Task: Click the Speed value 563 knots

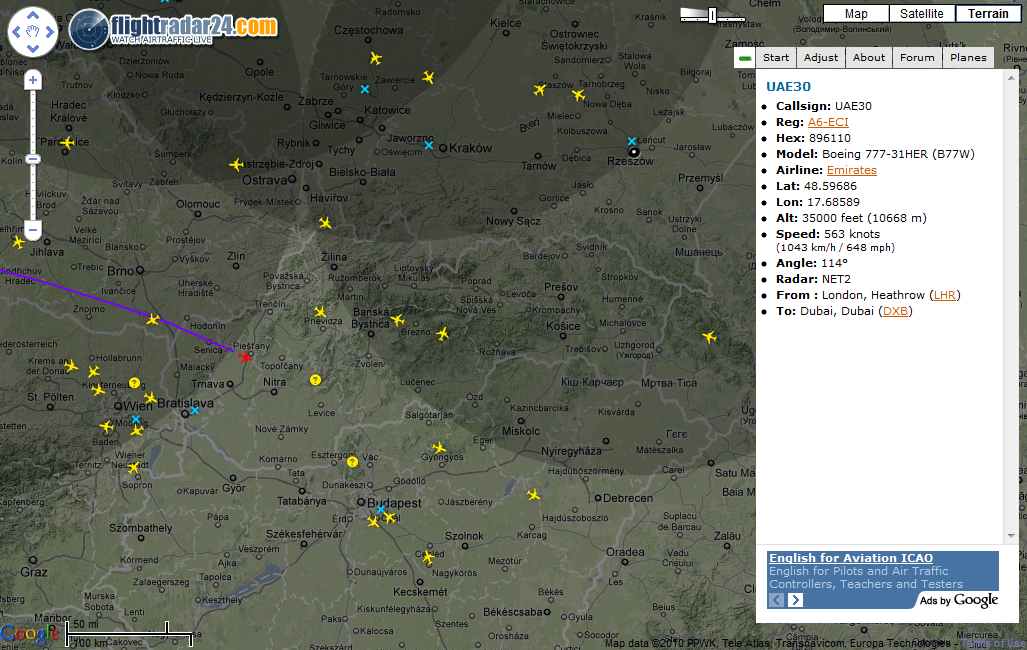Action: [x=852, y=234]
